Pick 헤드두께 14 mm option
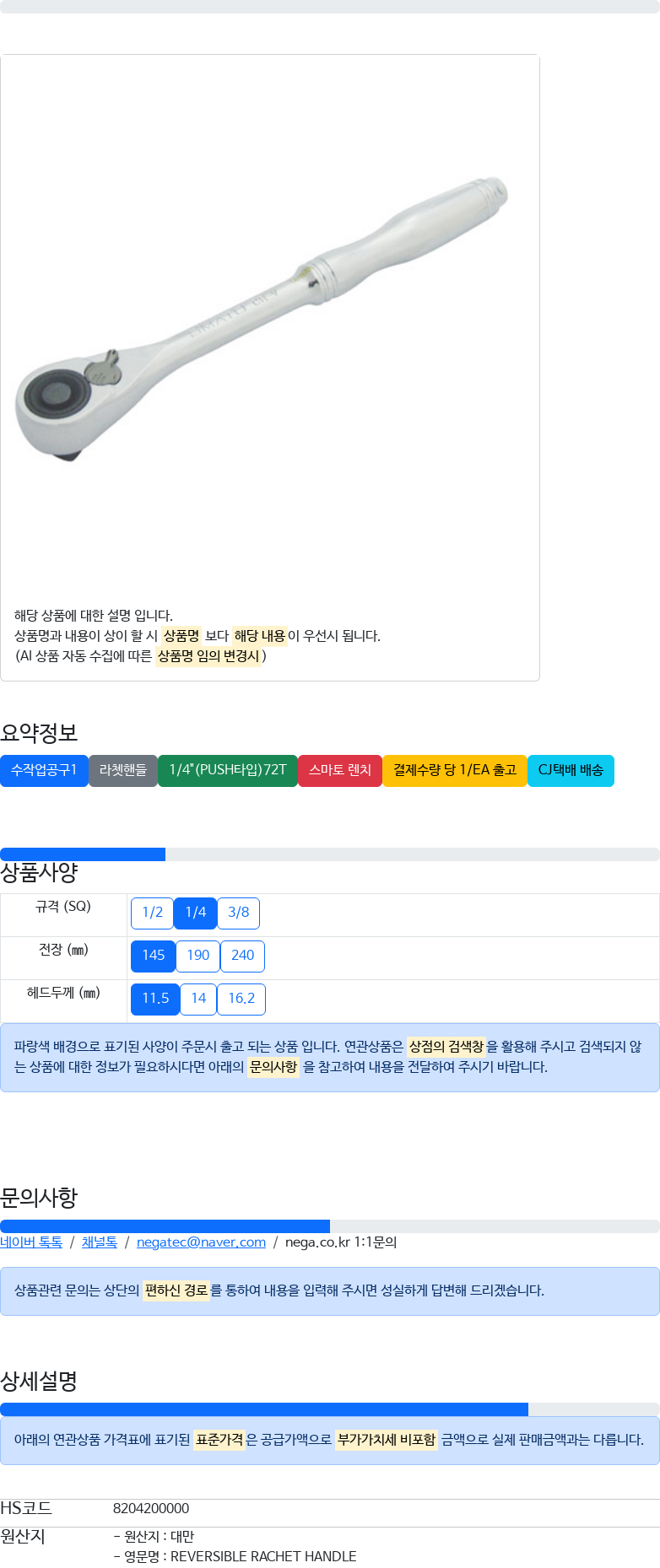This screenshot has height=1568, width=660. click(198, 999)
